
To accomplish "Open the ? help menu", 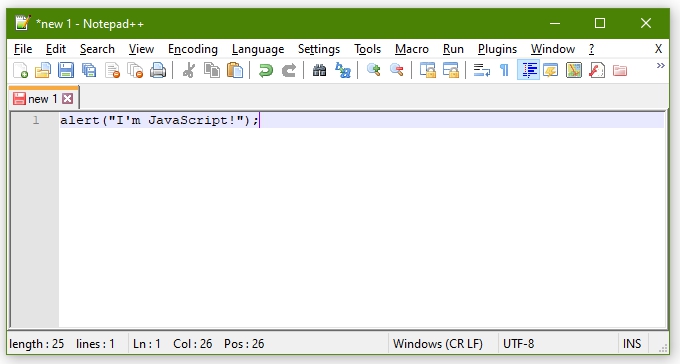I will click(x=592, y=49).
